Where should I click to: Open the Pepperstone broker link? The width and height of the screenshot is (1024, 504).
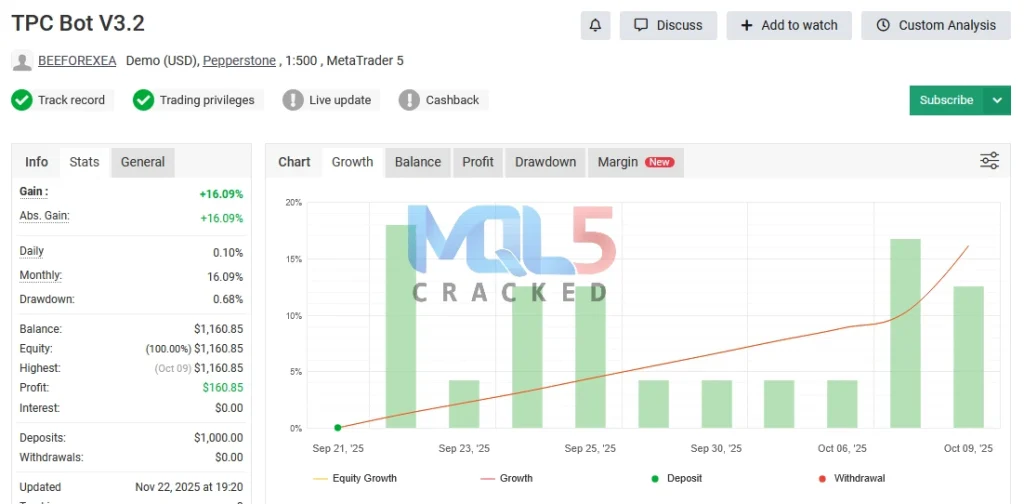[239, 61]
